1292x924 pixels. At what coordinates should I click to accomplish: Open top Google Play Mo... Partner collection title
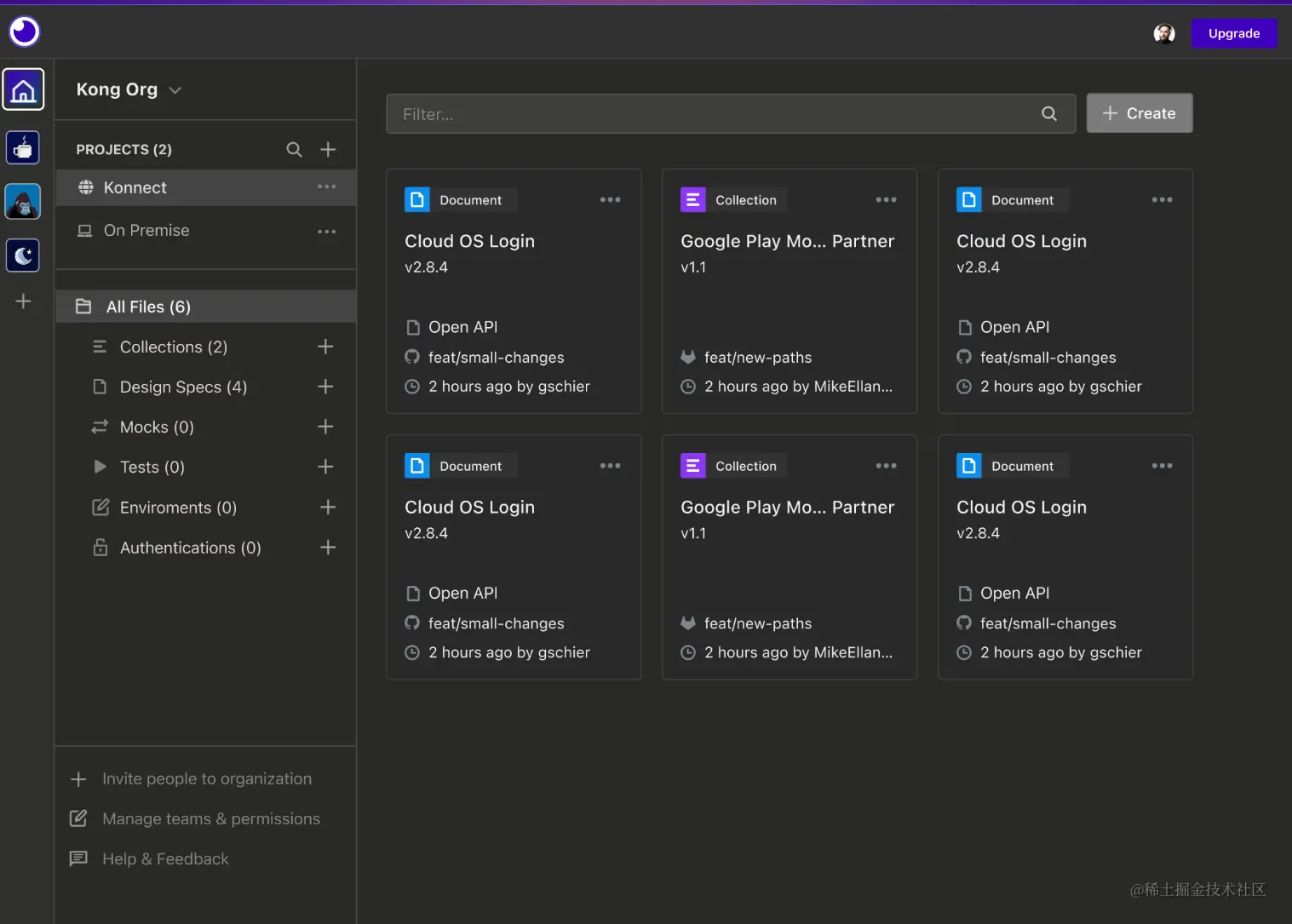point(788,241)
